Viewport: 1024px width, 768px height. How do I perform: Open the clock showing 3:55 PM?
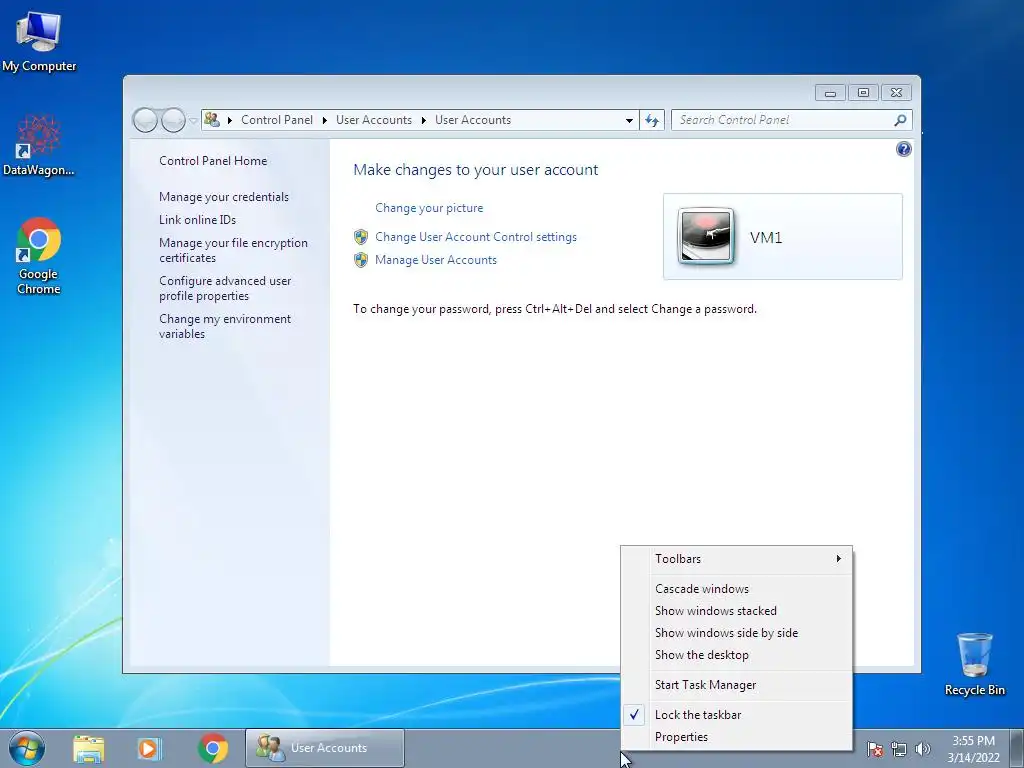tap(973, 749)
